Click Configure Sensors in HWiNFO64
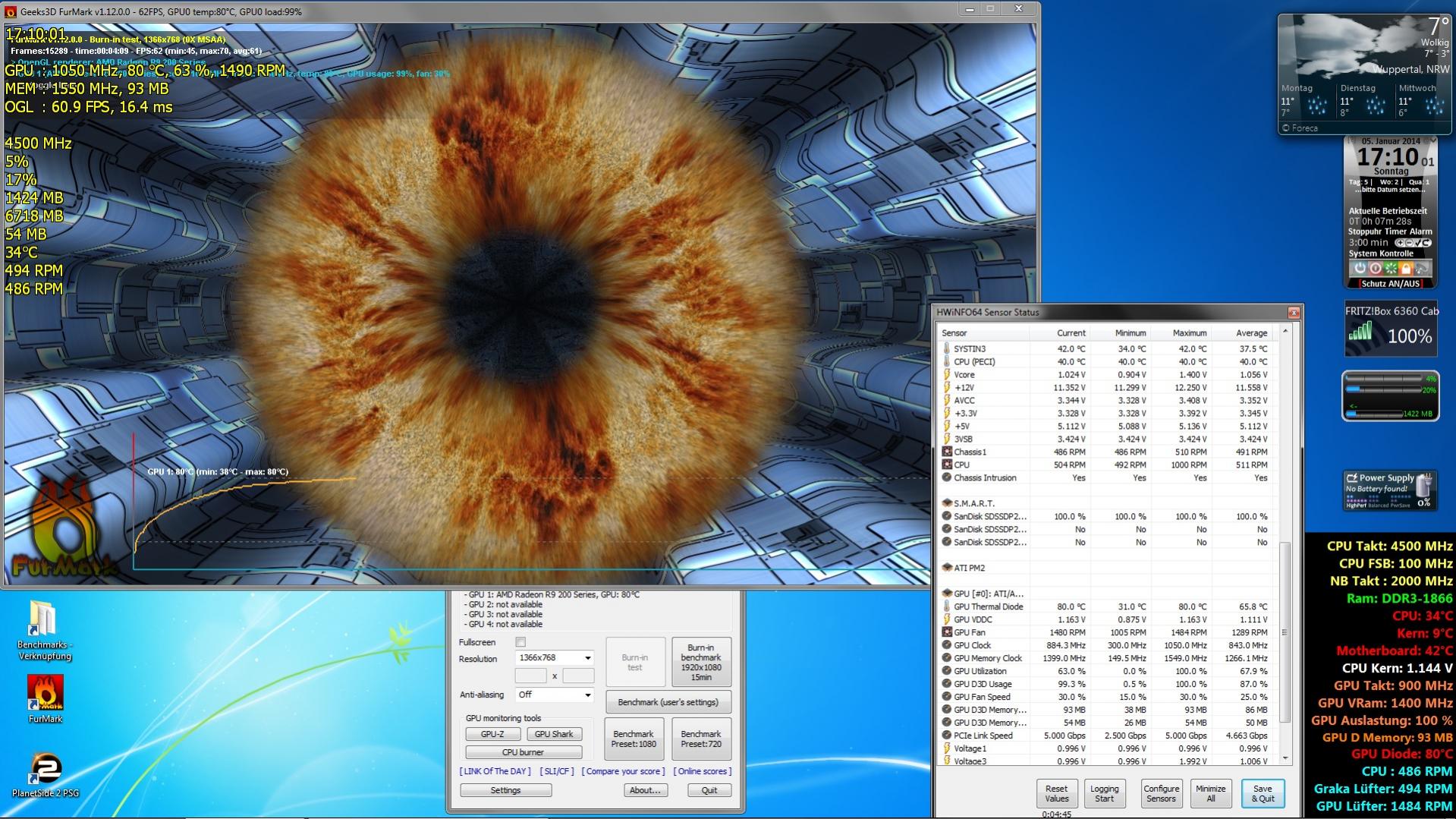Image resolution: width=1456 pixels, height=819 pixels. (1161, 793)
